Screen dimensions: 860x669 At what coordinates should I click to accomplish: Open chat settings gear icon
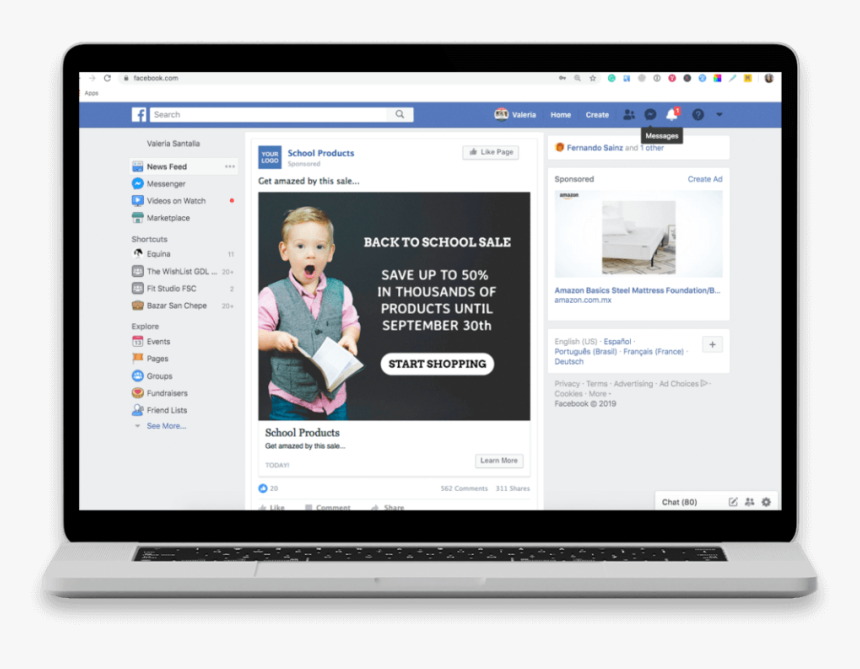(x=766, y=502)
